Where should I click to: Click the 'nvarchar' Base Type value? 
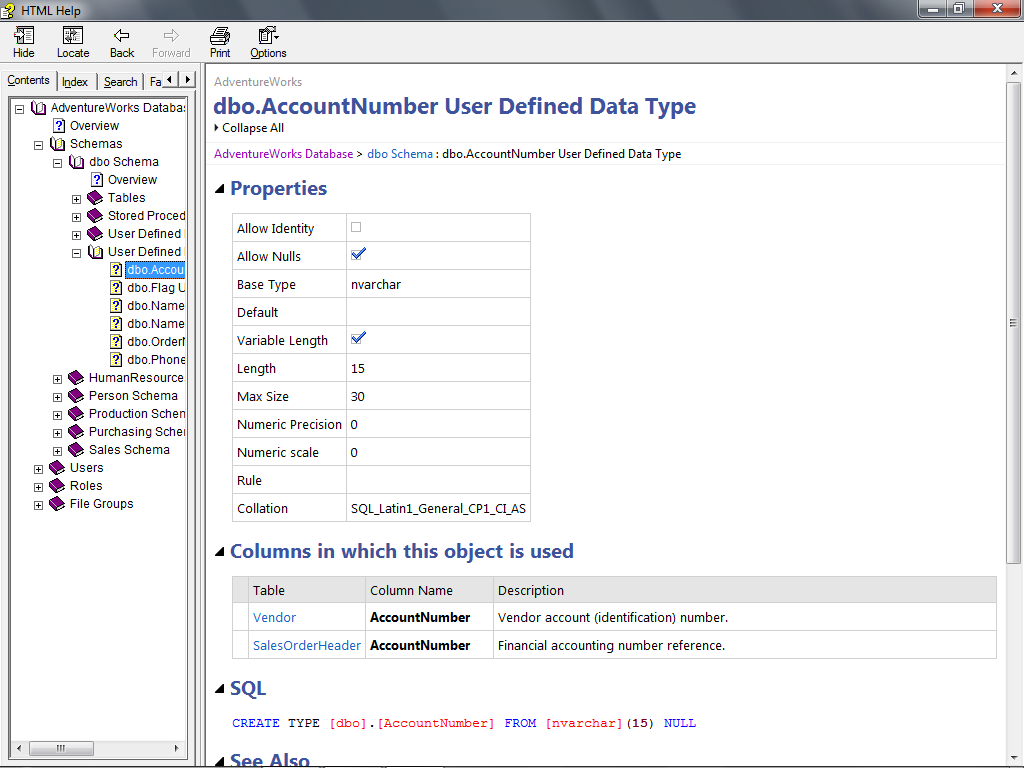point(376,284)
